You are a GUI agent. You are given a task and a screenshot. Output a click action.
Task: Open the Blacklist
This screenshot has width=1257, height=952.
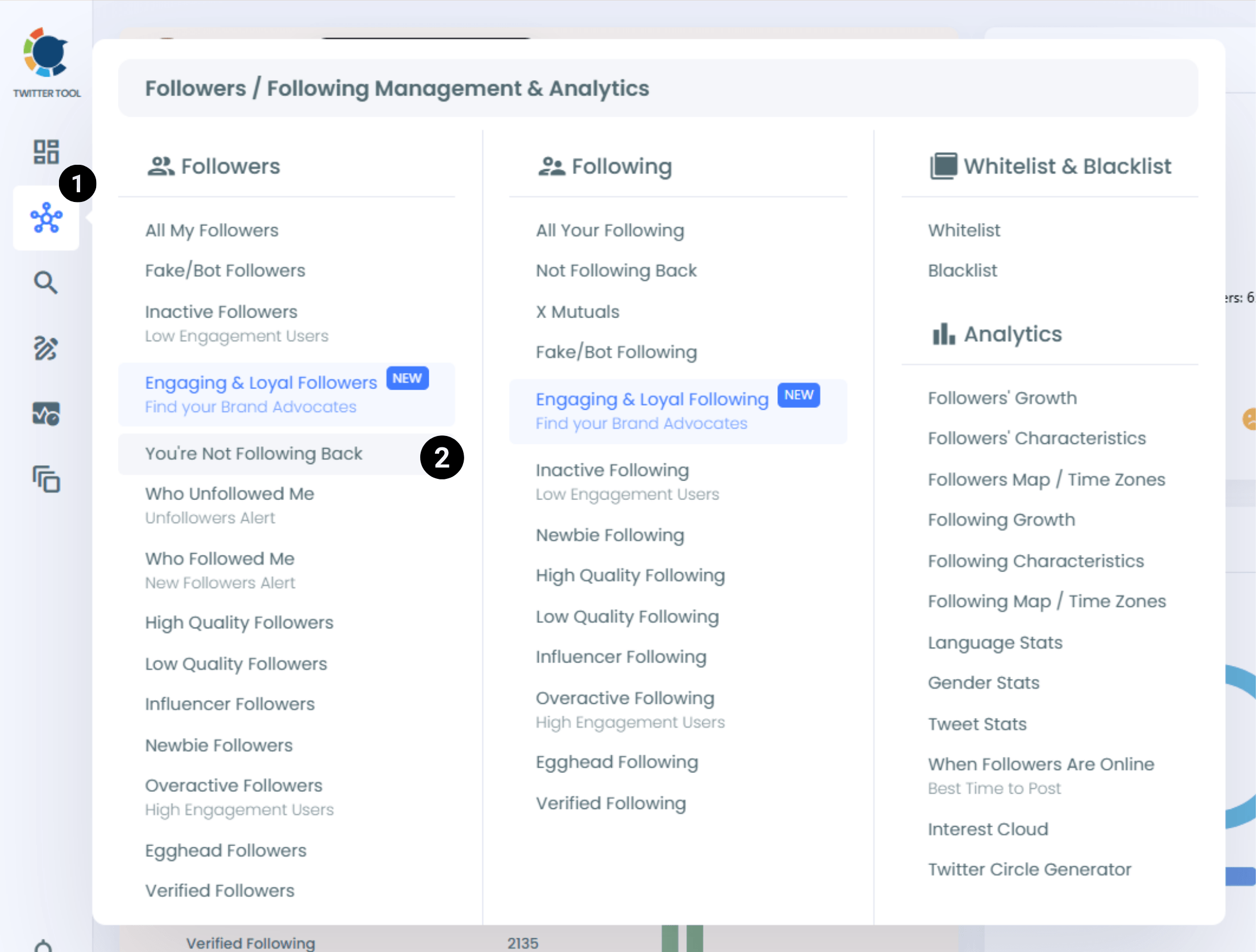point(962,270)
